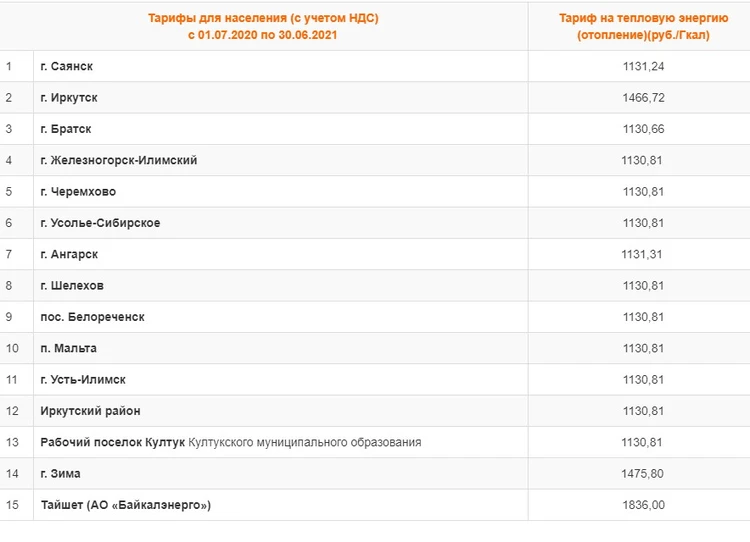This screenshot has width=750, height=542.
Task: Click the г. Черемхово cell
Action: click(x=78, y=192)
